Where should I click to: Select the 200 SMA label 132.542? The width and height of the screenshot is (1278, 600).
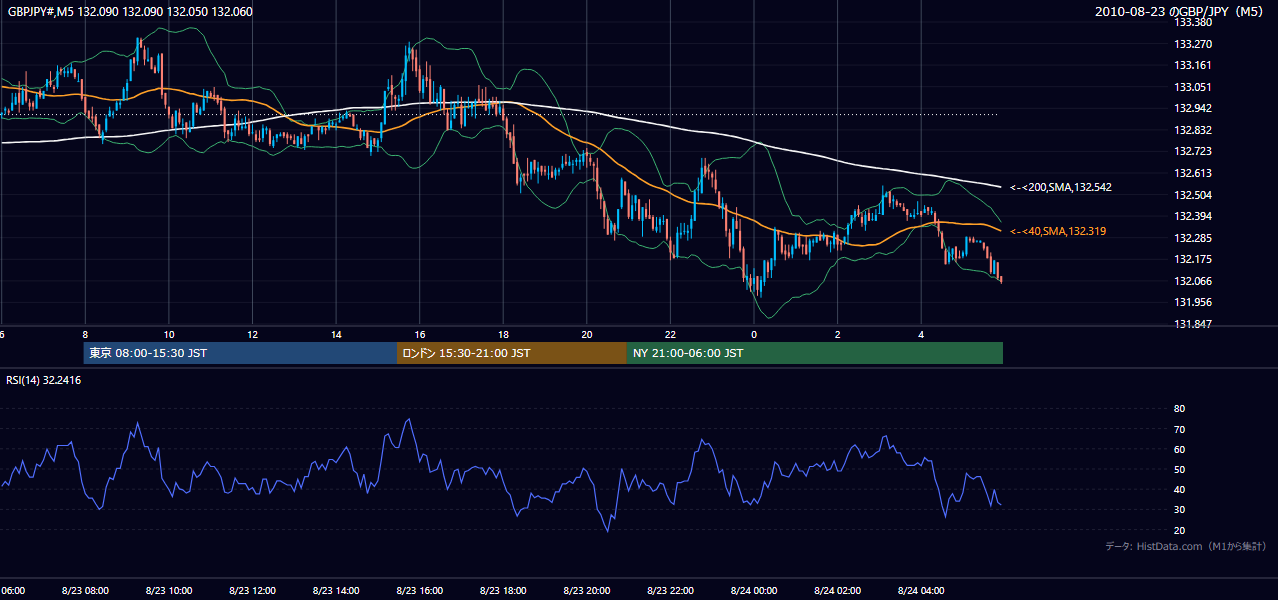click(1061, 187)
